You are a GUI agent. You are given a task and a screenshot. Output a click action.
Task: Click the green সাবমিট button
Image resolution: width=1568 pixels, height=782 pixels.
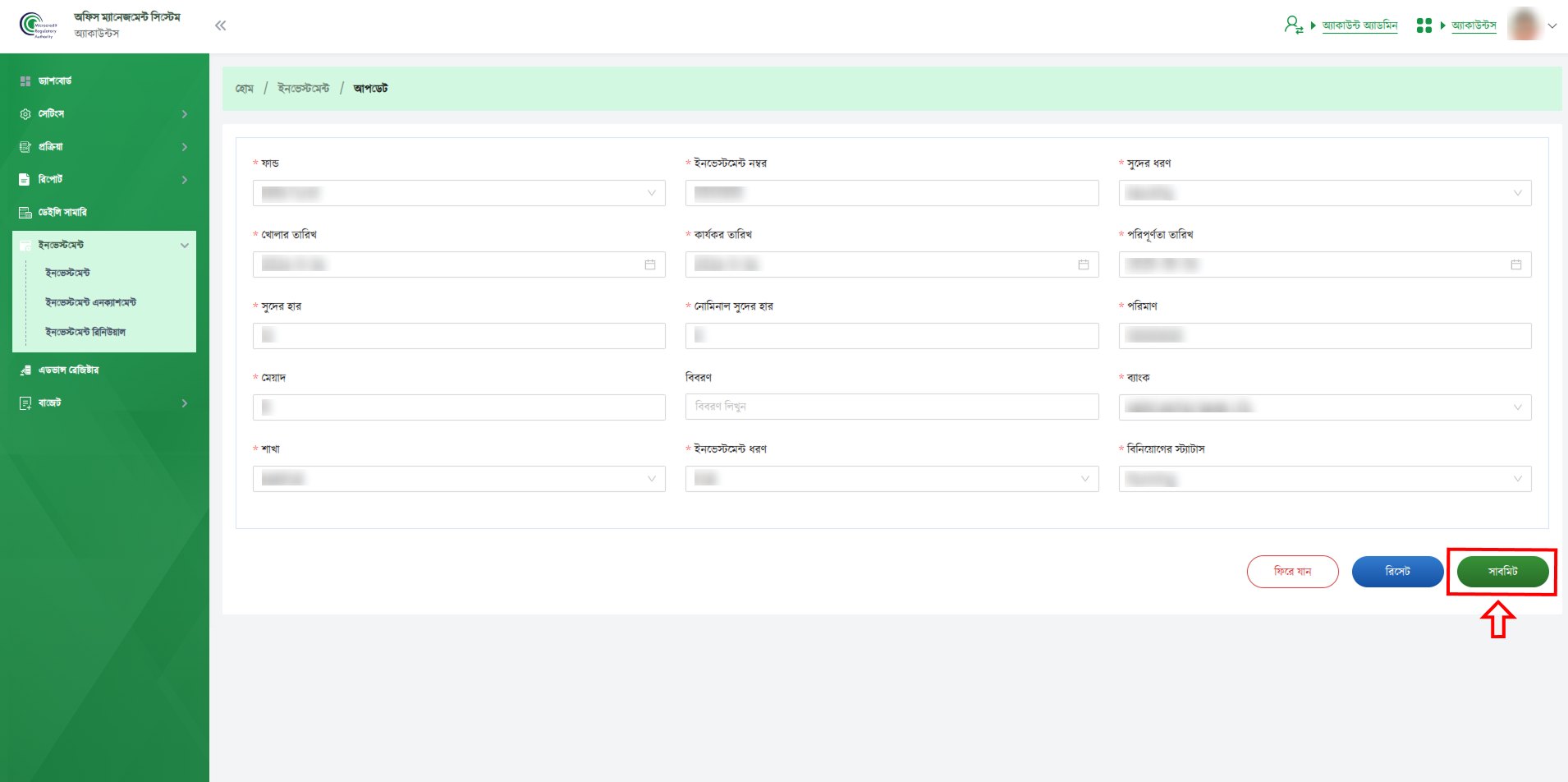click(x=1502, y=572)
